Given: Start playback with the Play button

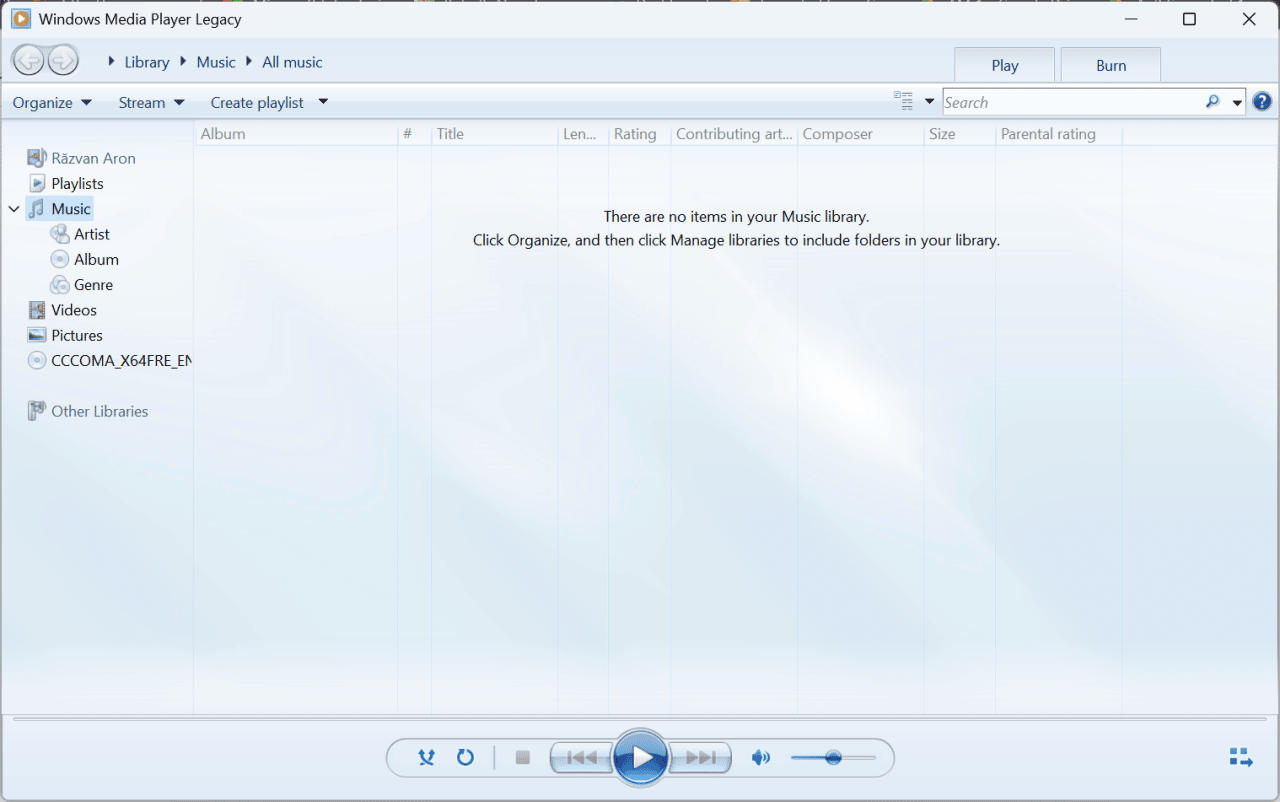Looking at the screenshot, I should [x=640, y=758].
